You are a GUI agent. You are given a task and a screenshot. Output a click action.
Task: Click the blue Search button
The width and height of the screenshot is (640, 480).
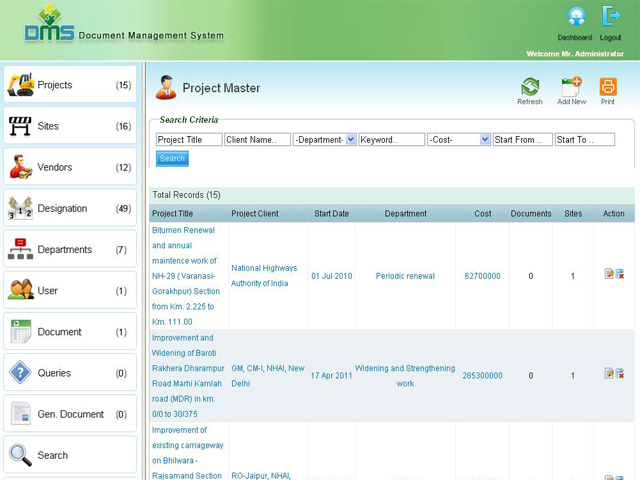(x=172, y=158)
